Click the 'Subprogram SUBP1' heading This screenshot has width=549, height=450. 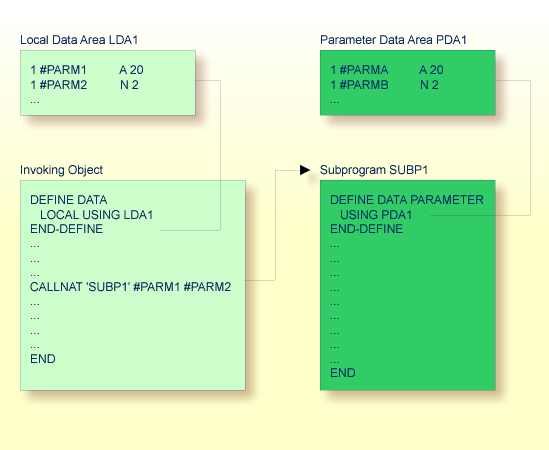tap(374, 170)
